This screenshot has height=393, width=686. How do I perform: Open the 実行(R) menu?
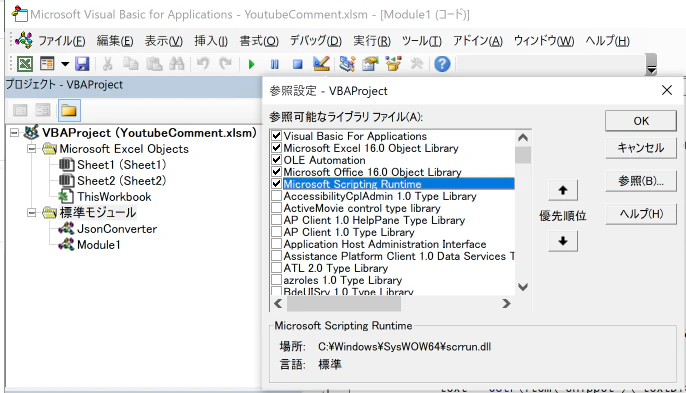[372, 41]
